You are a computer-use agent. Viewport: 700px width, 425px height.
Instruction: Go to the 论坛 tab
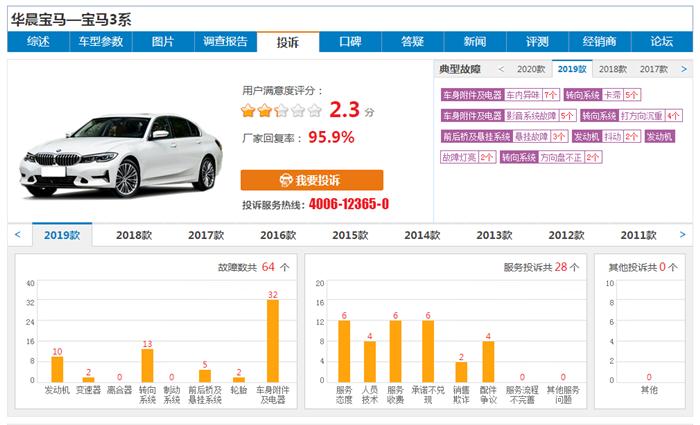[662, 42]
